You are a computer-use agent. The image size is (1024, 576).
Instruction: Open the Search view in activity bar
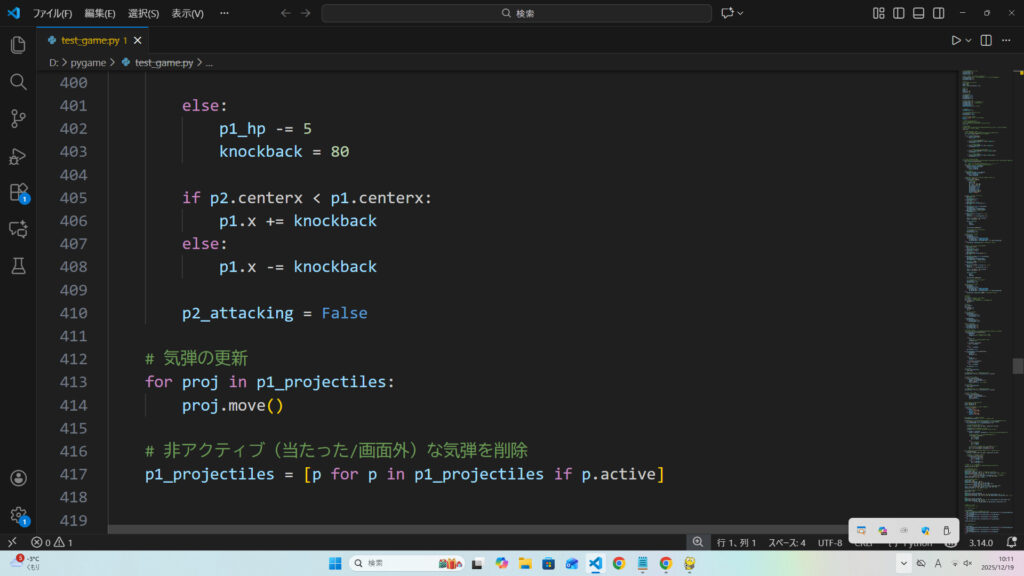point(17,82)
